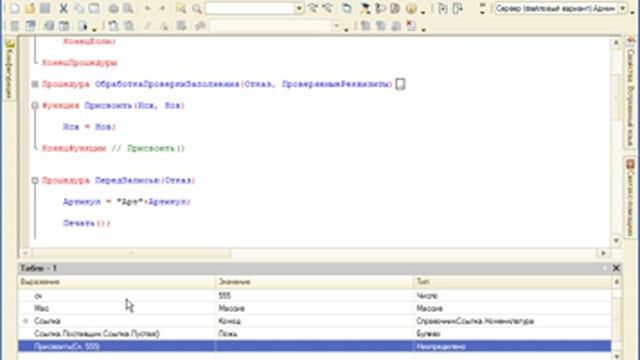
Task: Click the code line Исх = Нов;
Action: (x=89, y=127)
